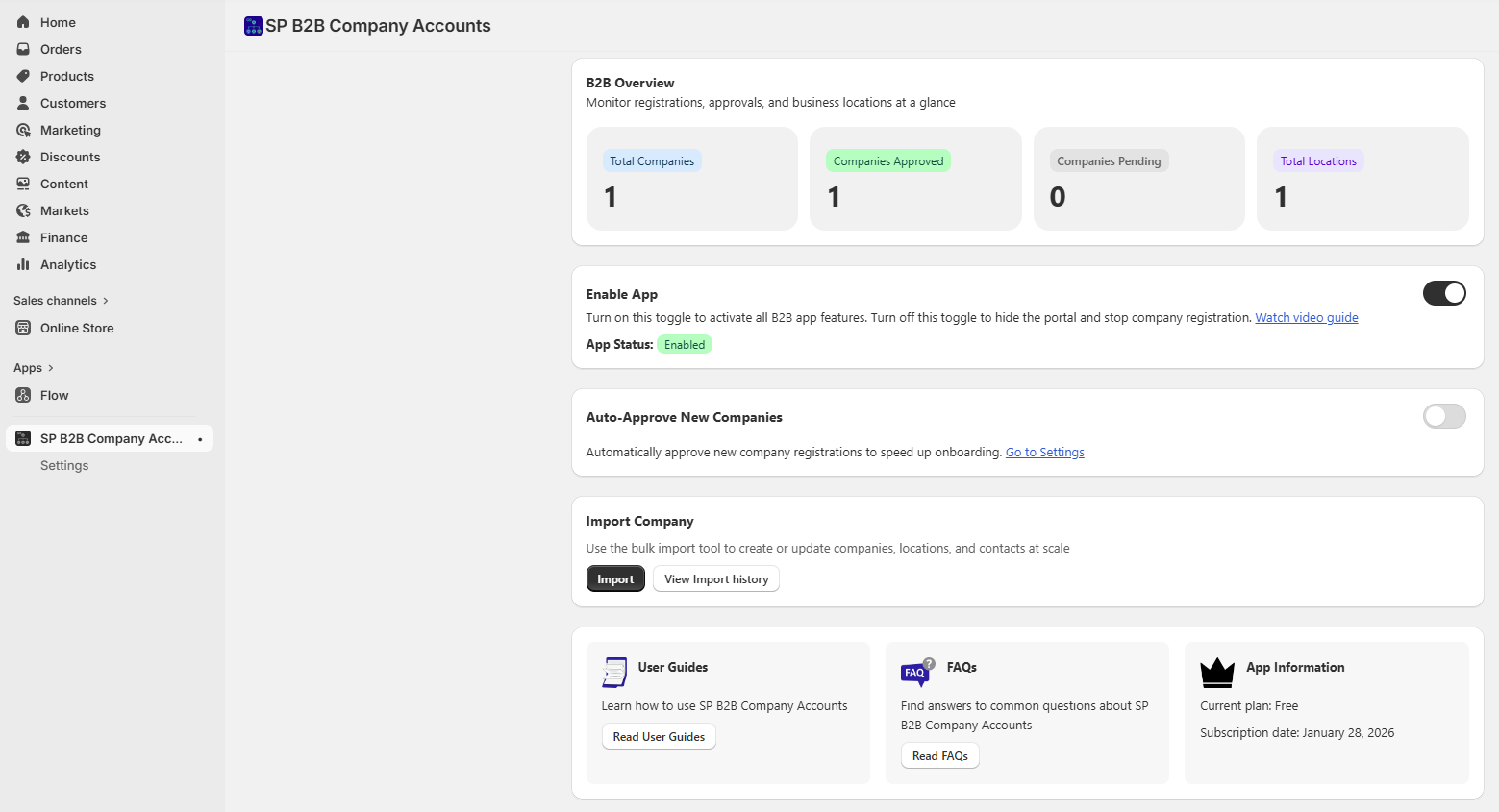
Task: Expand the Sales channels section
Action: [106, 300]
